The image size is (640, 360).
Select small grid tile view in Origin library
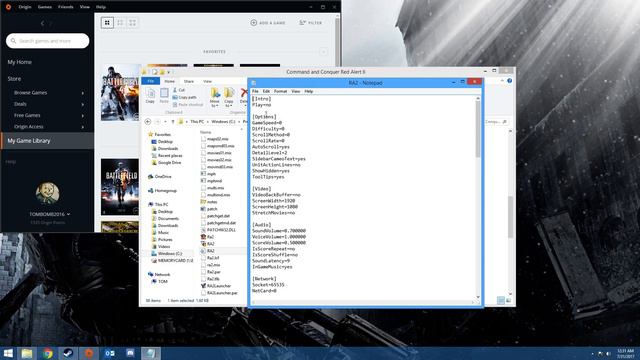[x=107, y=23]
